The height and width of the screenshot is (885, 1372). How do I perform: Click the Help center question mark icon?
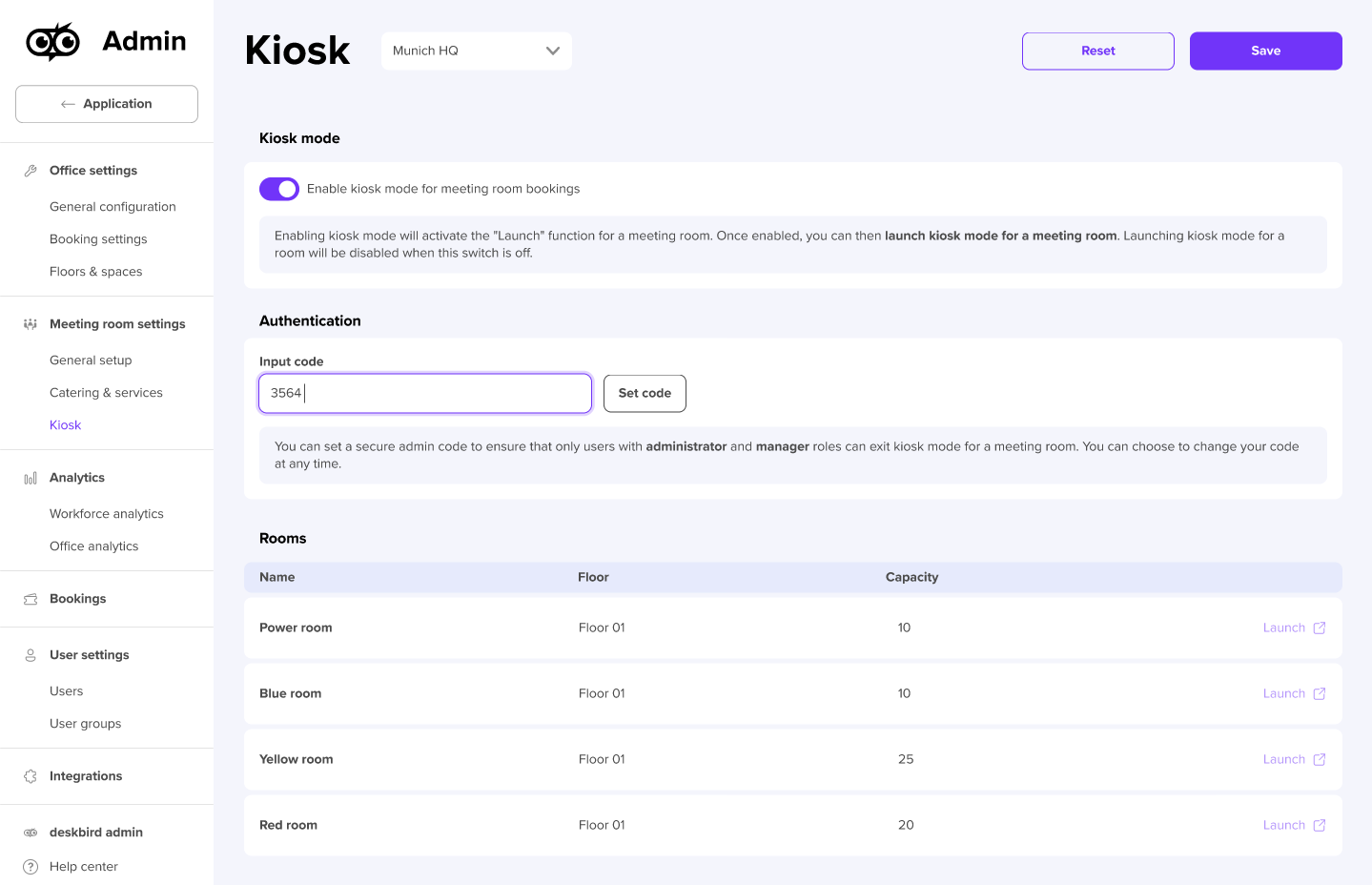click(x=30, y=866)
